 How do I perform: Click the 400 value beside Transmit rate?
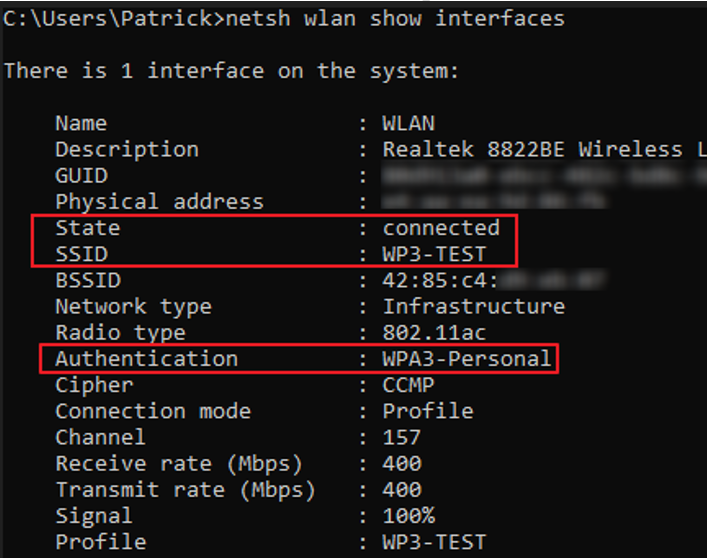[402, 490]
